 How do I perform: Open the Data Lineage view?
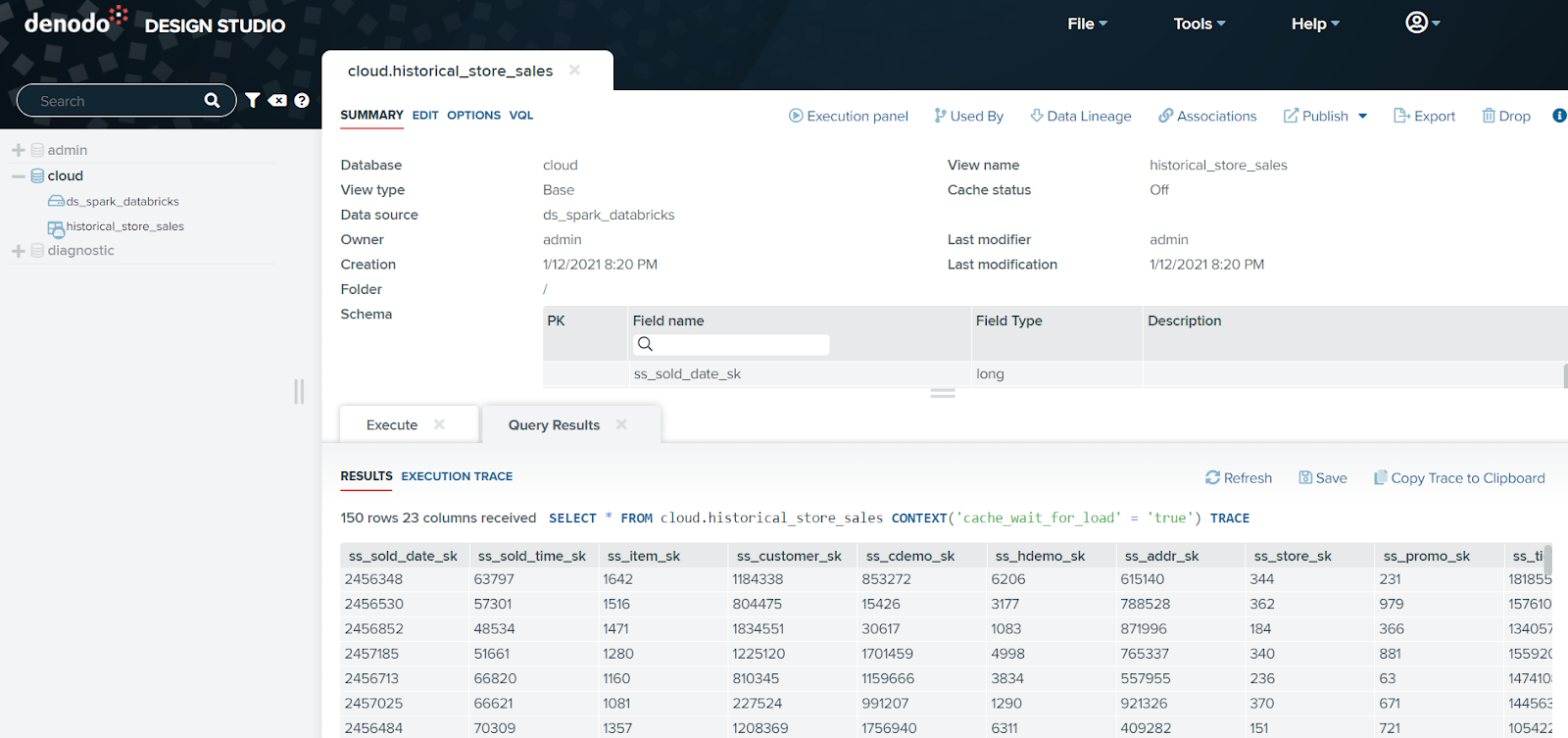pyautogui.click(x=1081, y=116)
